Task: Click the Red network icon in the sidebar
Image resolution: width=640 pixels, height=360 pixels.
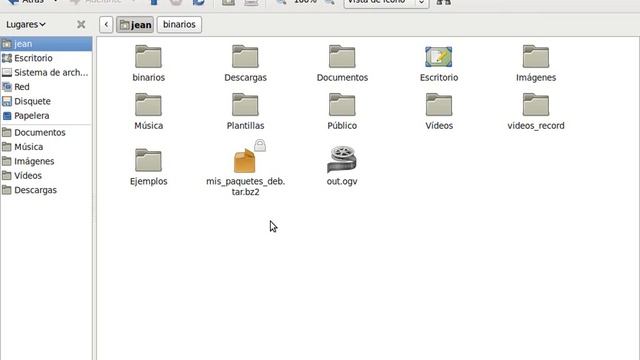Action: tap(7, 87)
